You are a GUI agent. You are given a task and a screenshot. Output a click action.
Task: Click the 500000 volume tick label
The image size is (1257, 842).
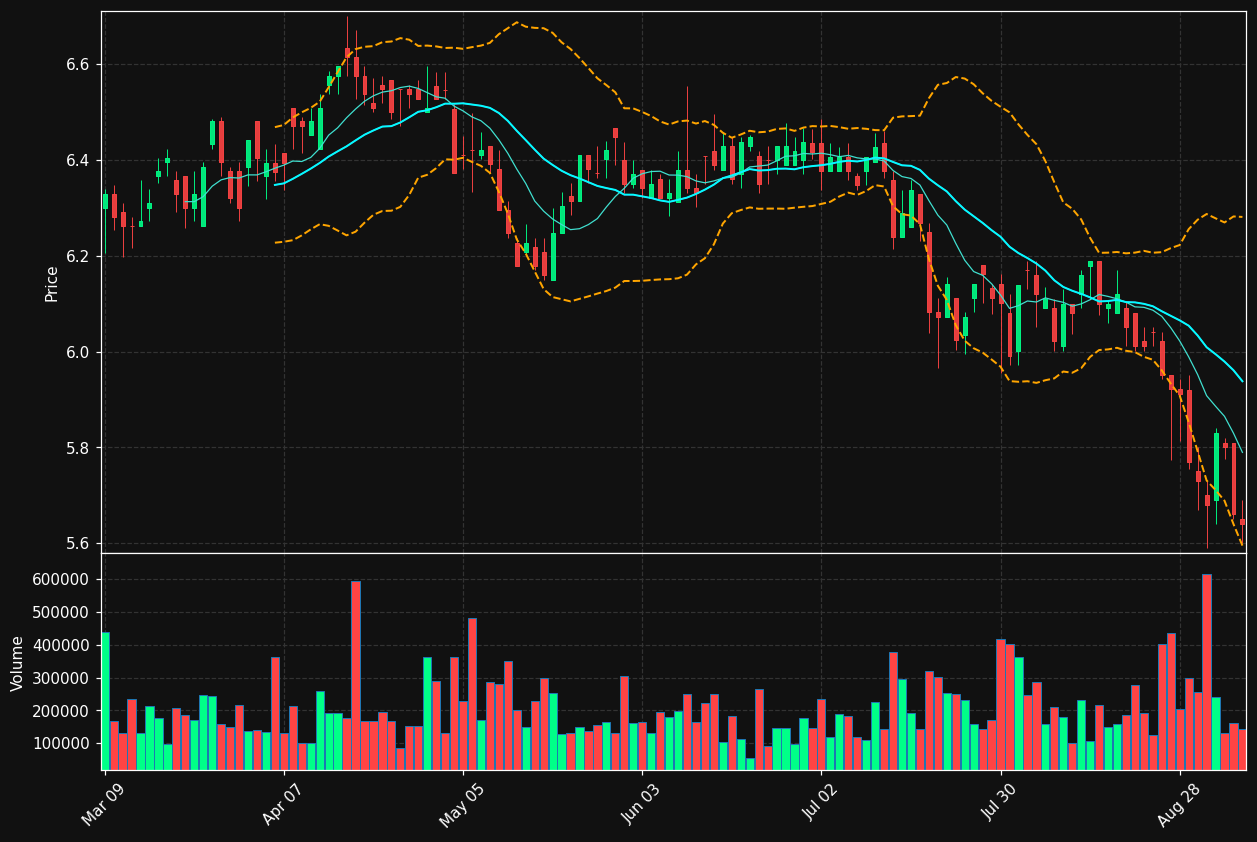point(62,613)
